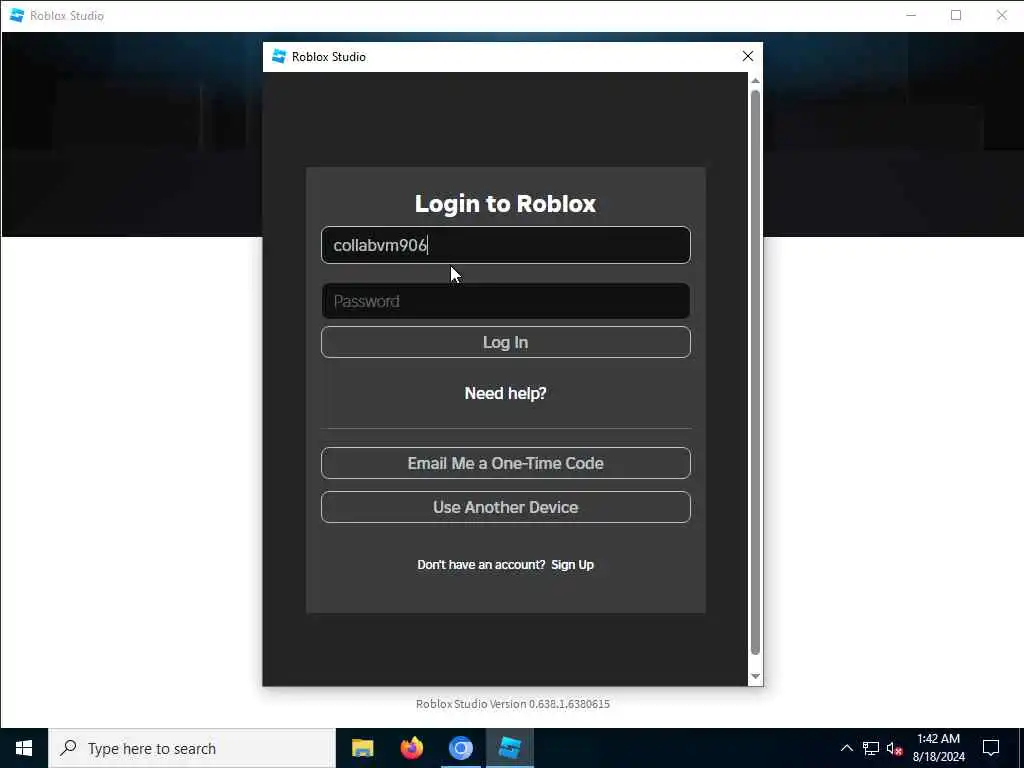Select the Roblox Studio taskbar icon
This screenshot has height=768, width=1024.
(509, 748)
